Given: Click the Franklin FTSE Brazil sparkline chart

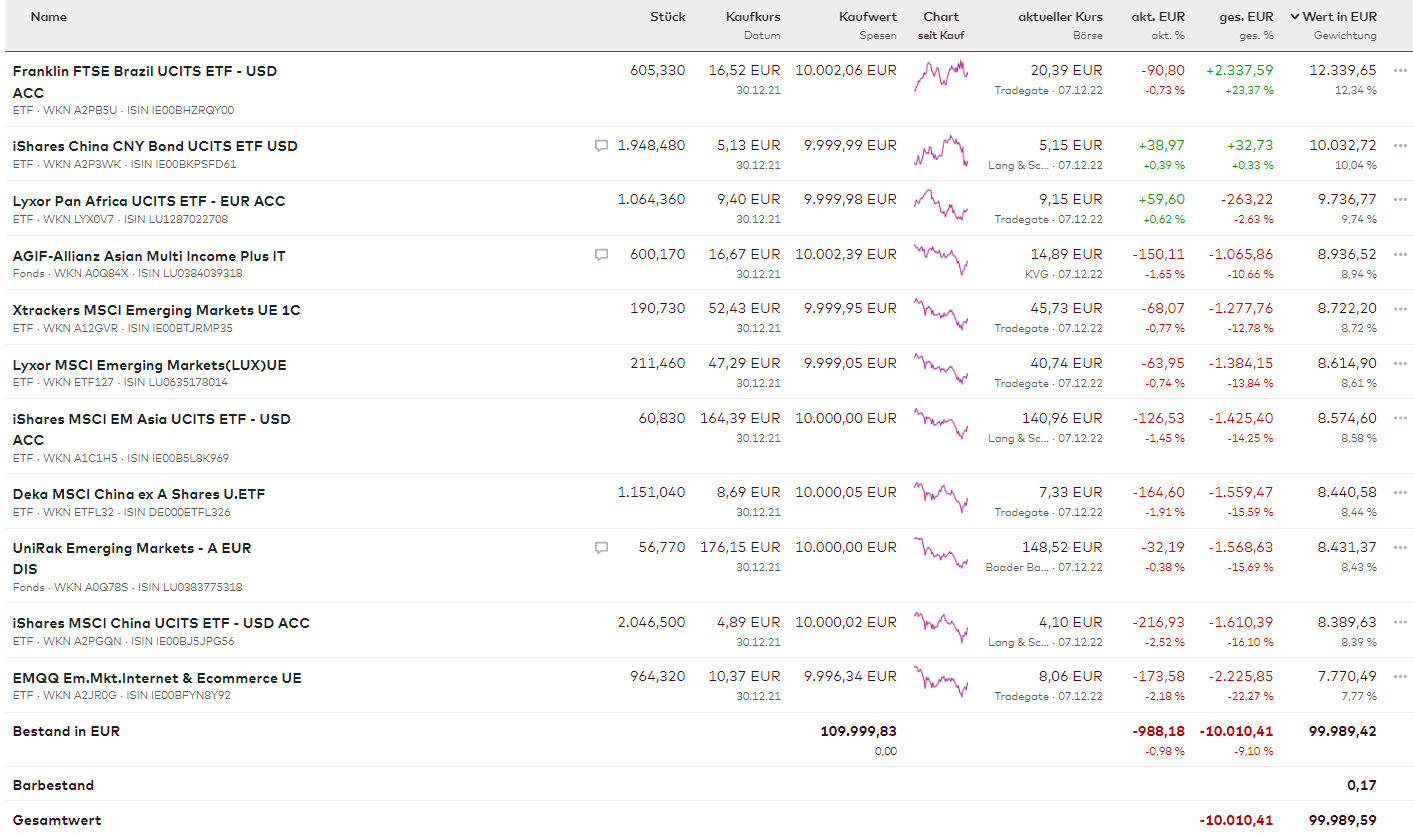Looking at the screenshot, I should (x=941, y=75).
